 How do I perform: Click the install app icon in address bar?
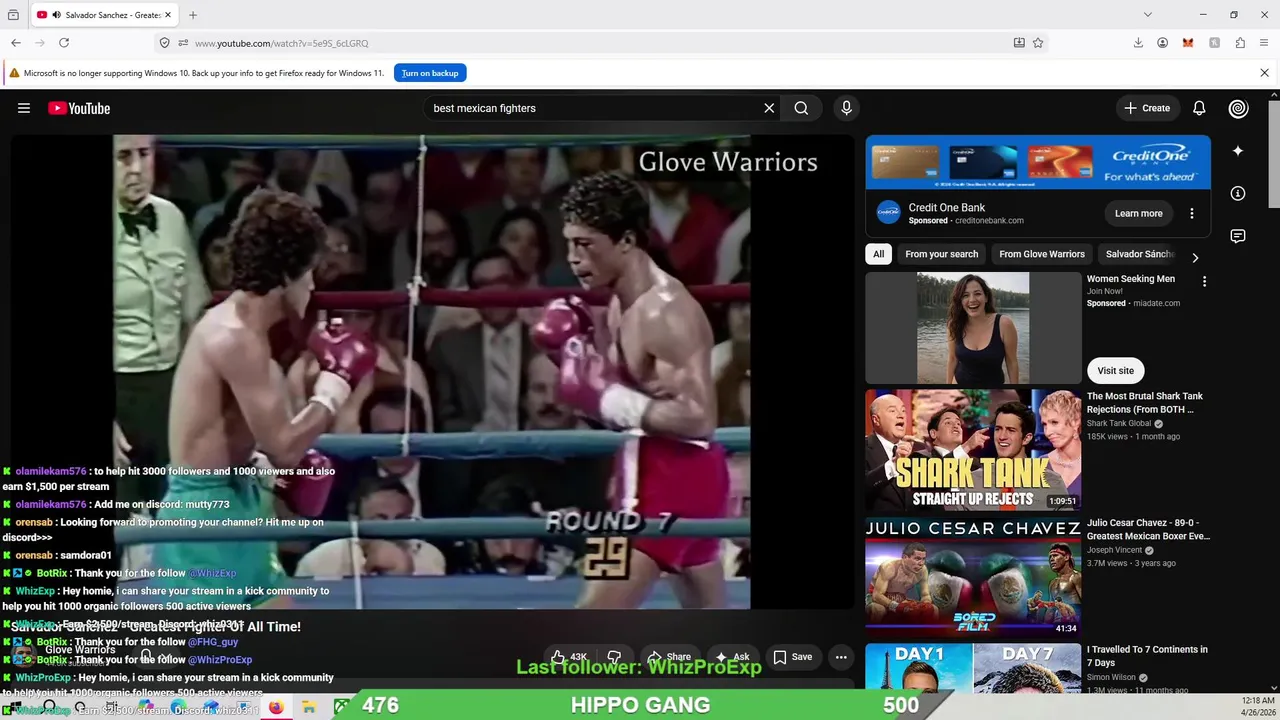coord(1019,43)
